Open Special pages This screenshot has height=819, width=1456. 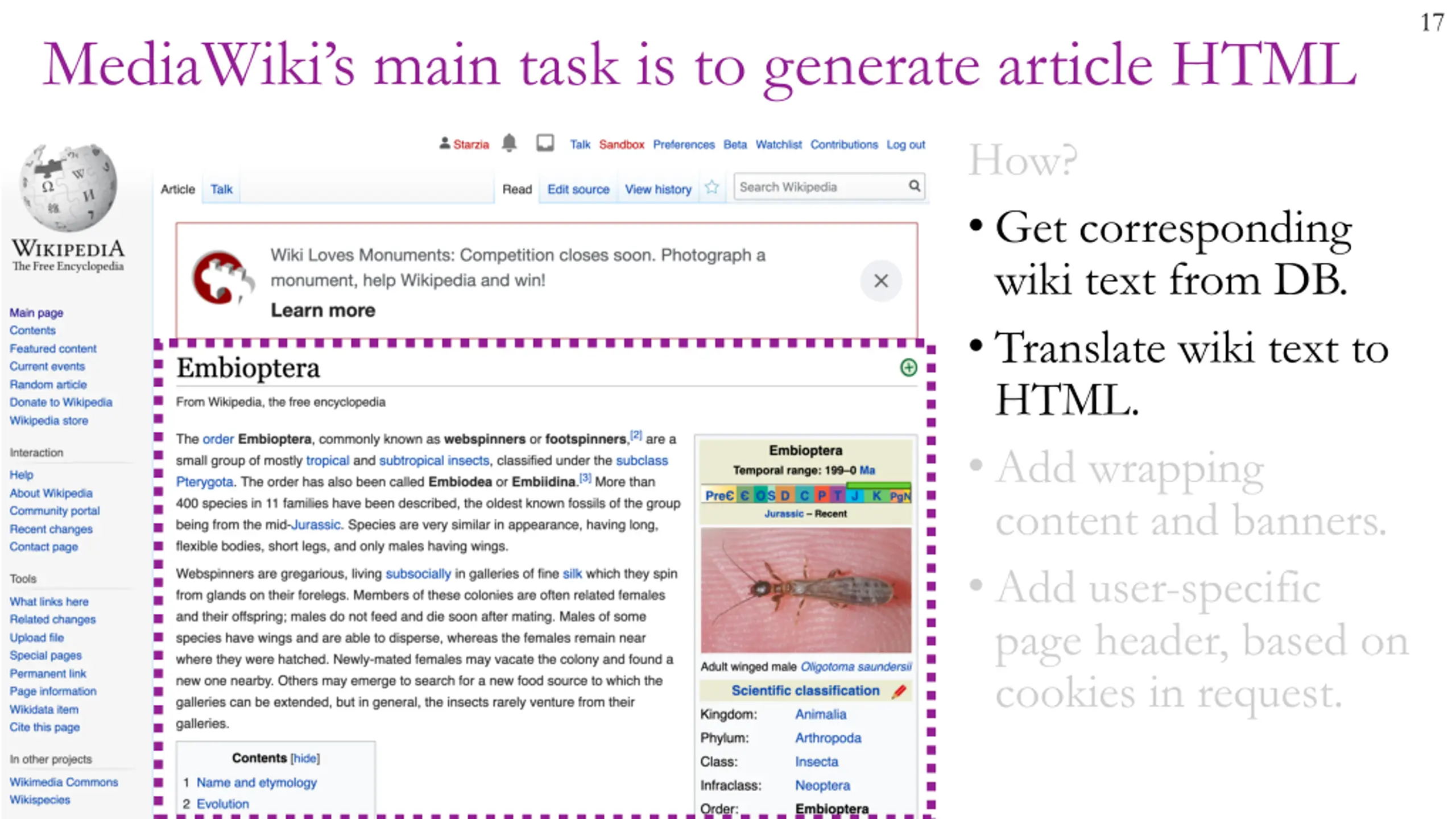pos(45,655)
